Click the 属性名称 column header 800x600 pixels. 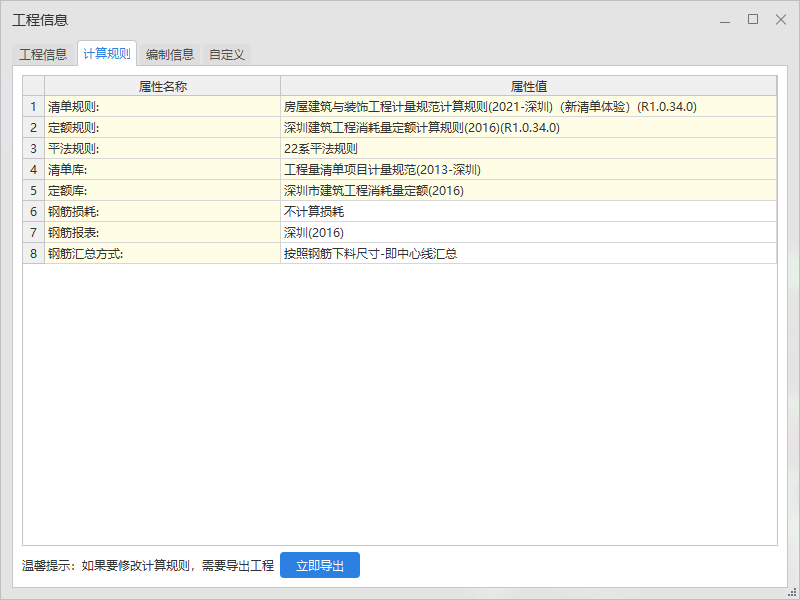coord(162,86)
